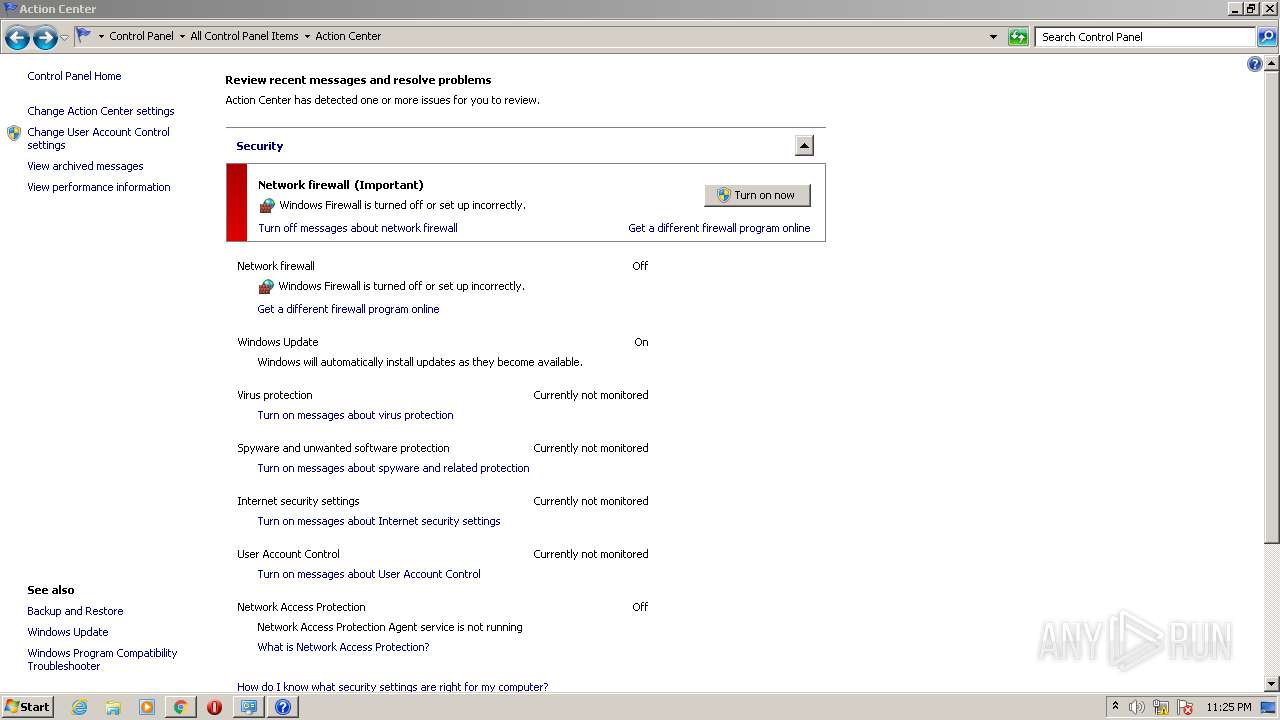Click the search magnifier icon
This screenshot has height=720, width=1280.
point(1266,37)
